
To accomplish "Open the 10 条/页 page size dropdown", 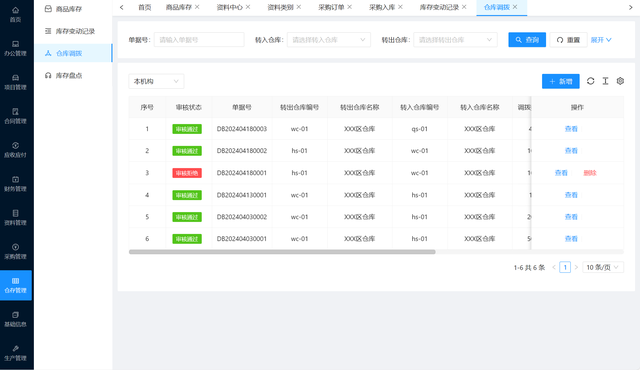I will [x=603, y=267].
